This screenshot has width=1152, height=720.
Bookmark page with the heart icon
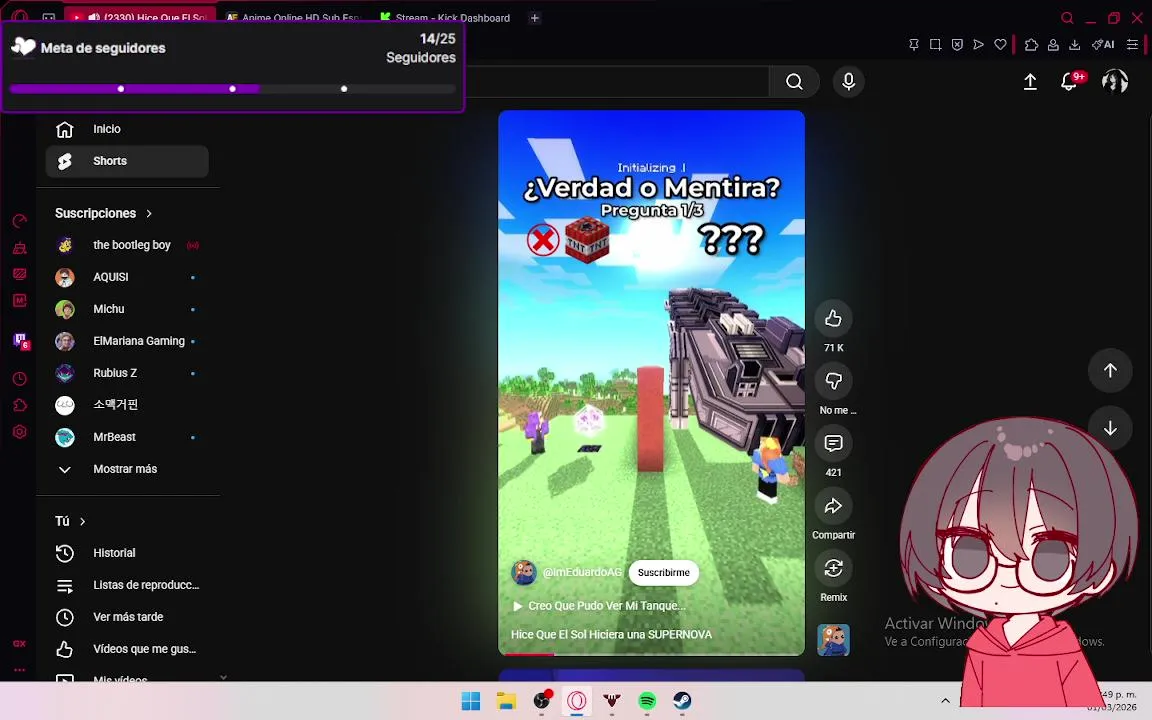[1000, 45]
